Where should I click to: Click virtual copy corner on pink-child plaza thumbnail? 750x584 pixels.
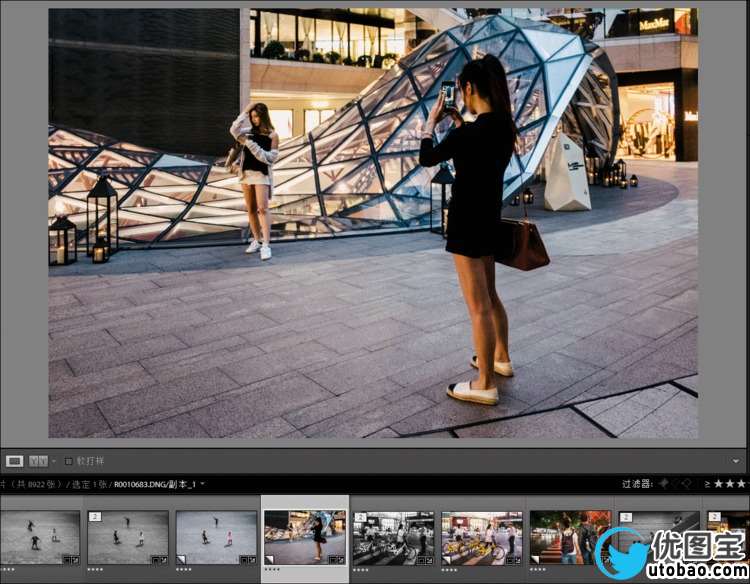[181, 560]
